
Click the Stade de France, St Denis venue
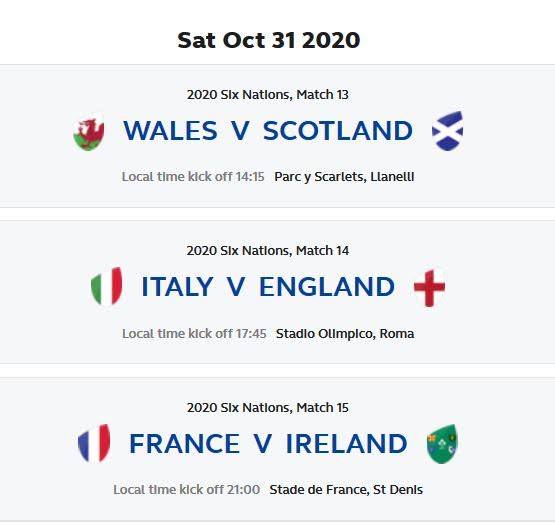346,490
